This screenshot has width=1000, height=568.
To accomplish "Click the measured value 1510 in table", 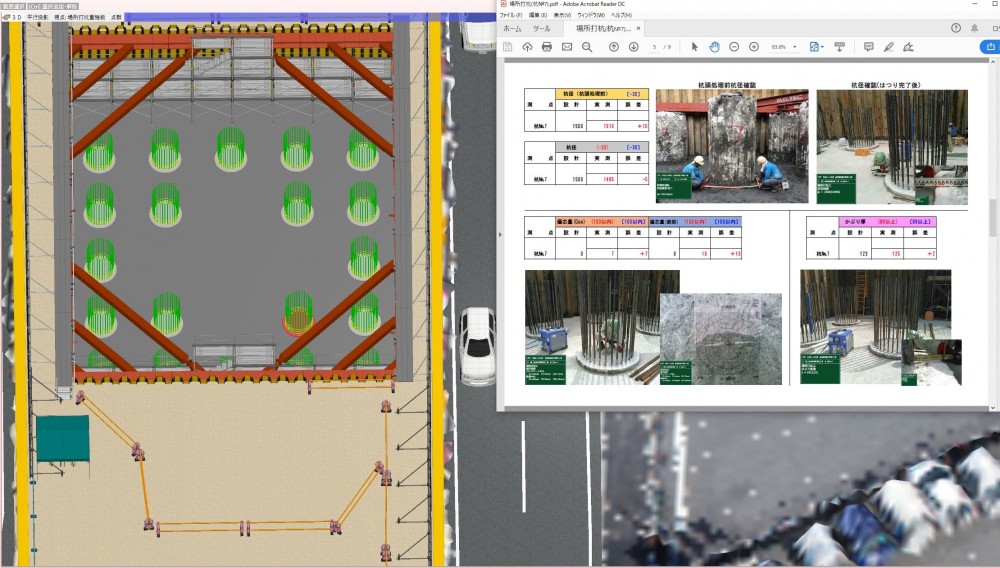I will [x=608, y=126].
